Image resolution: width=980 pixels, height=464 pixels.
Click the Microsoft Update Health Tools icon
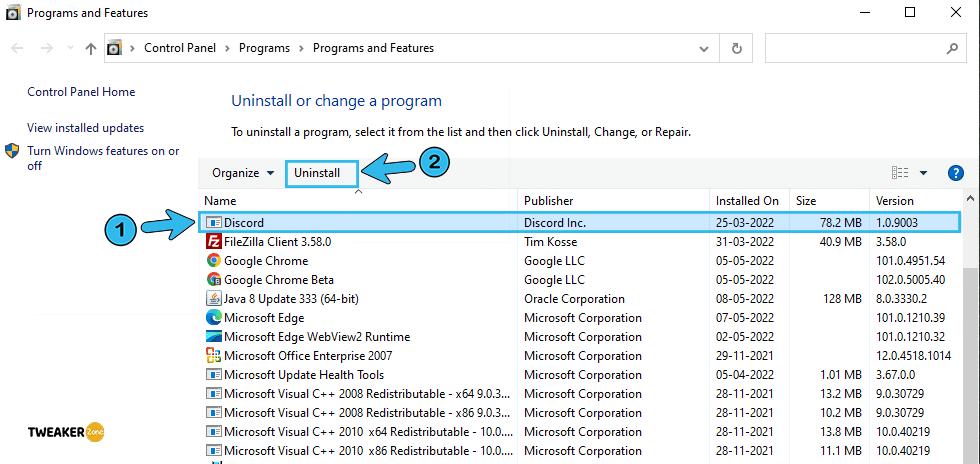[214, 375]
